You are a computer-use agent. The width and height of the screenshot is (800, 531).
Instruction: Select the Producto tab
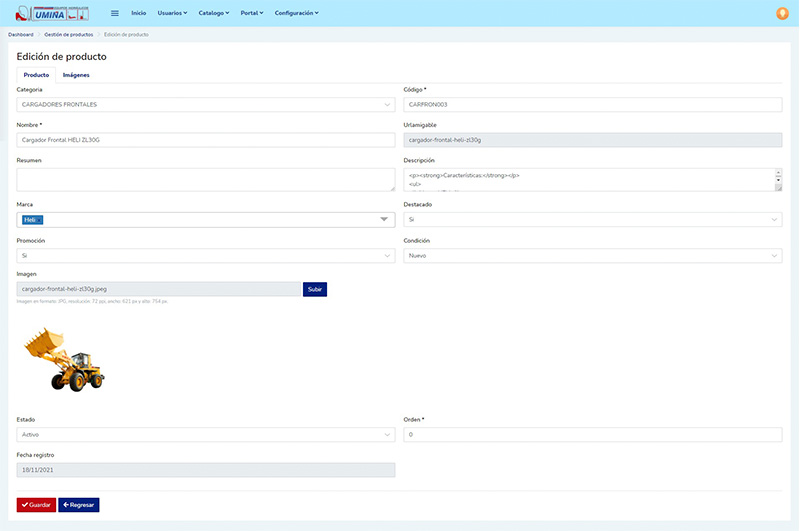click(x=36, y=75)
